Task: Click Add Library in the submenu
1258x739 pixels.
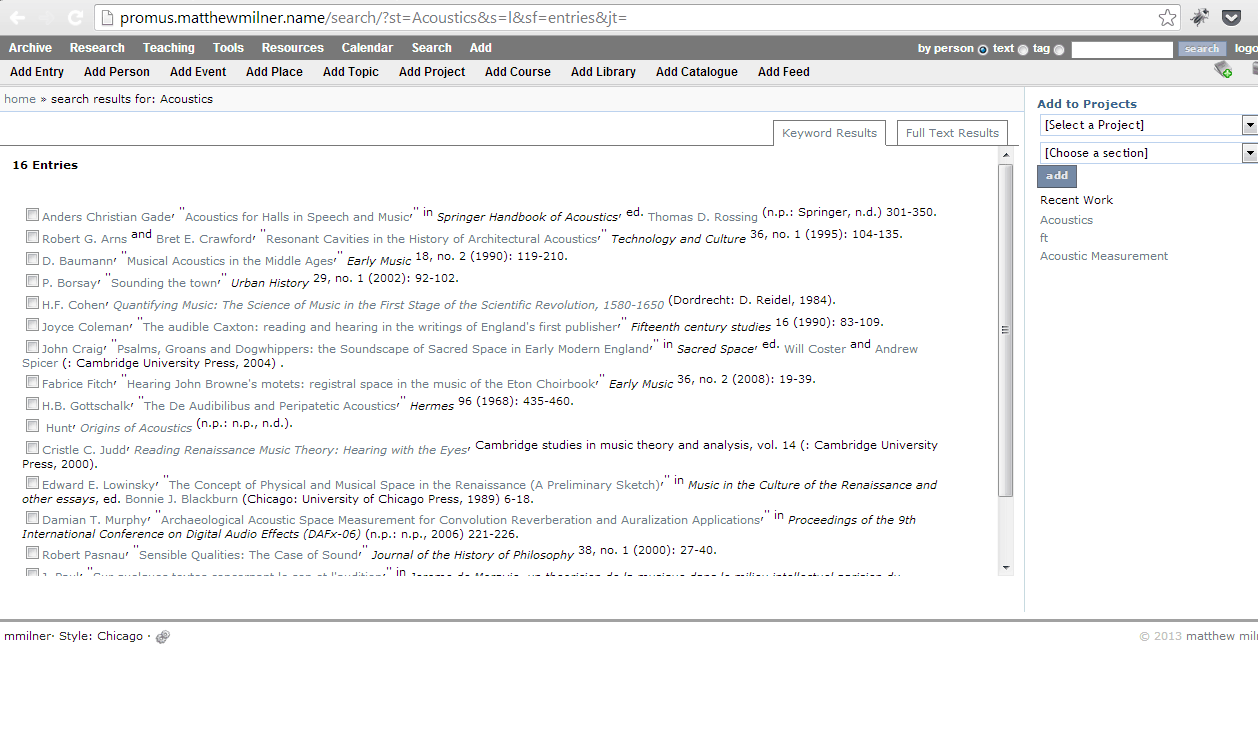Action: click(603, 72)
